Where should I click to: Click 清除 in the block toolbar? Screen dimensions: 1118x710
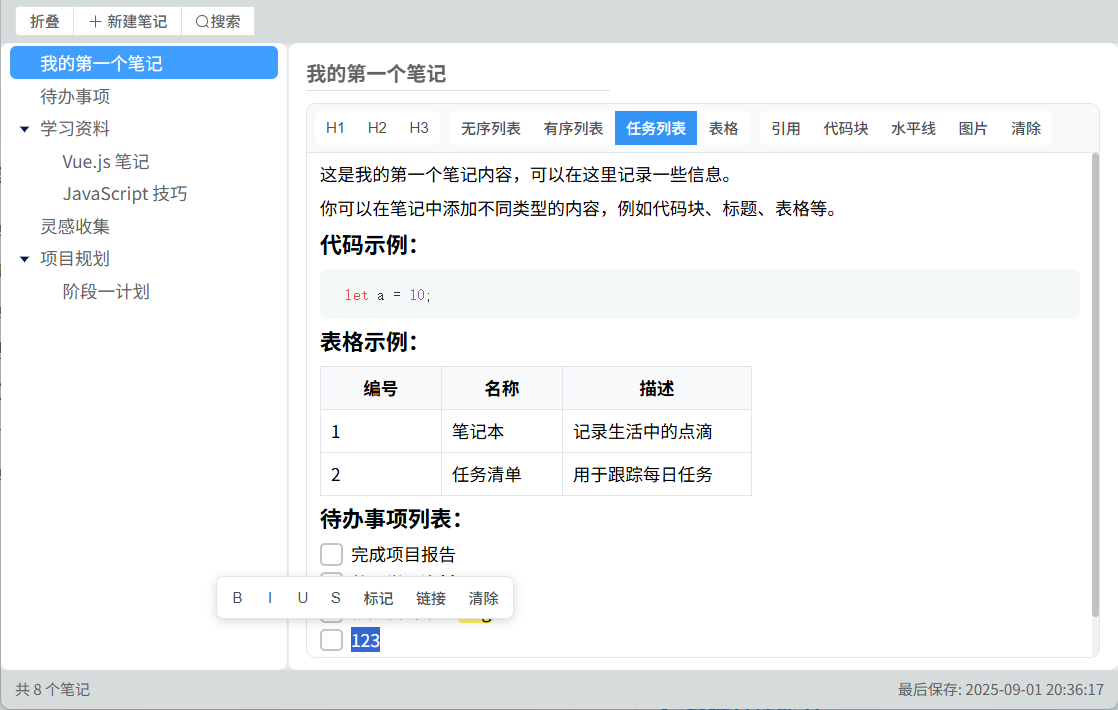pos(1026,128)
